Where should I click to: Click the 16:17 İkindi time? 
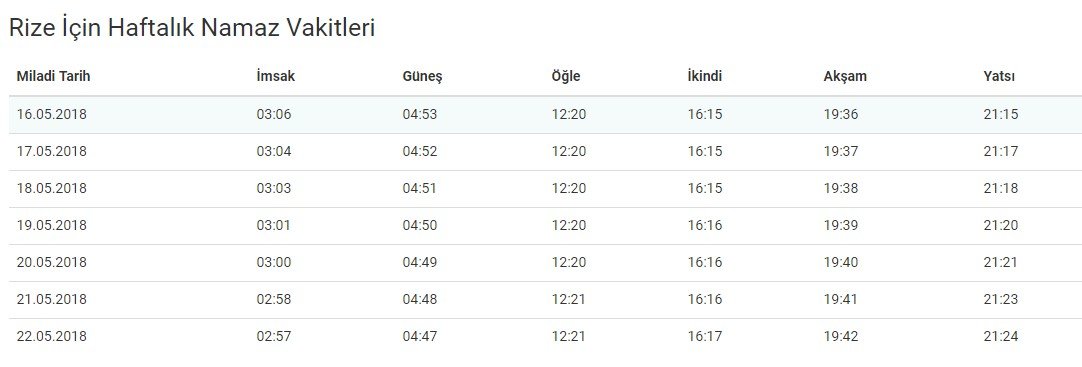(x=705, y=337)
